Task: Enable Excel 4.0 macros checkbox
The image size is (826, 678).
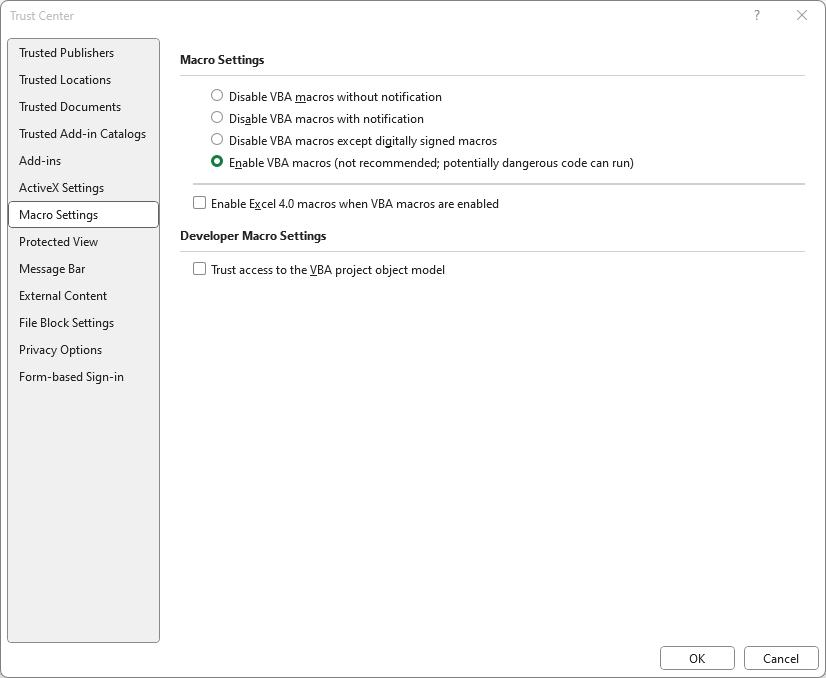Action: click(x=200, y=203)
